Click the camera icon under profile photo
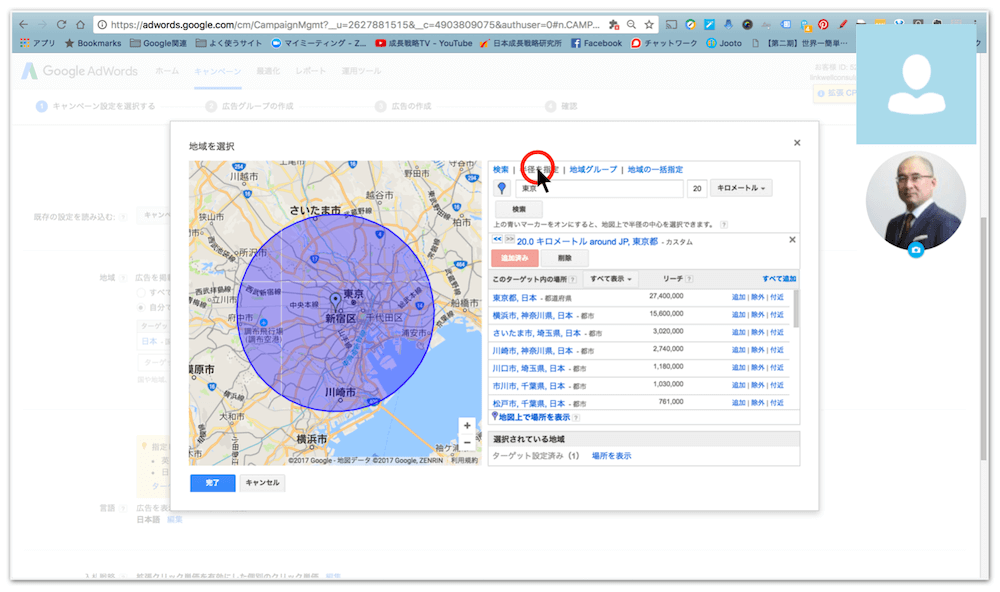1000x592 pixels. [x=915, y=250]
